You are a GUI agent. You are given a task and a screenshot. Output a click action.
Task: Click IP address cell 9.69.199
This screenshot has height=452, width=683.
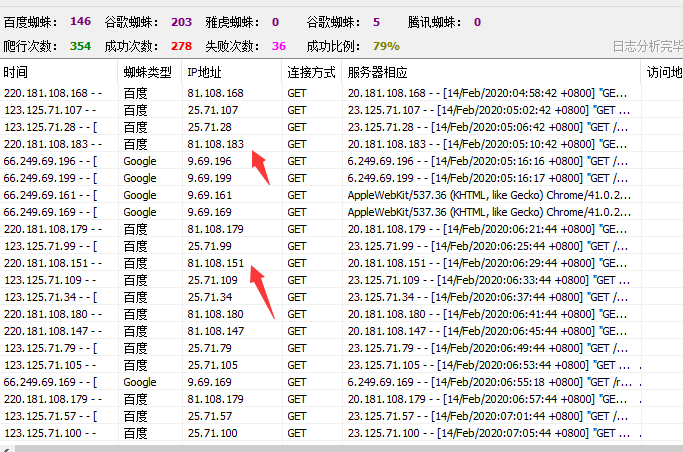click(x=210, y=178)
